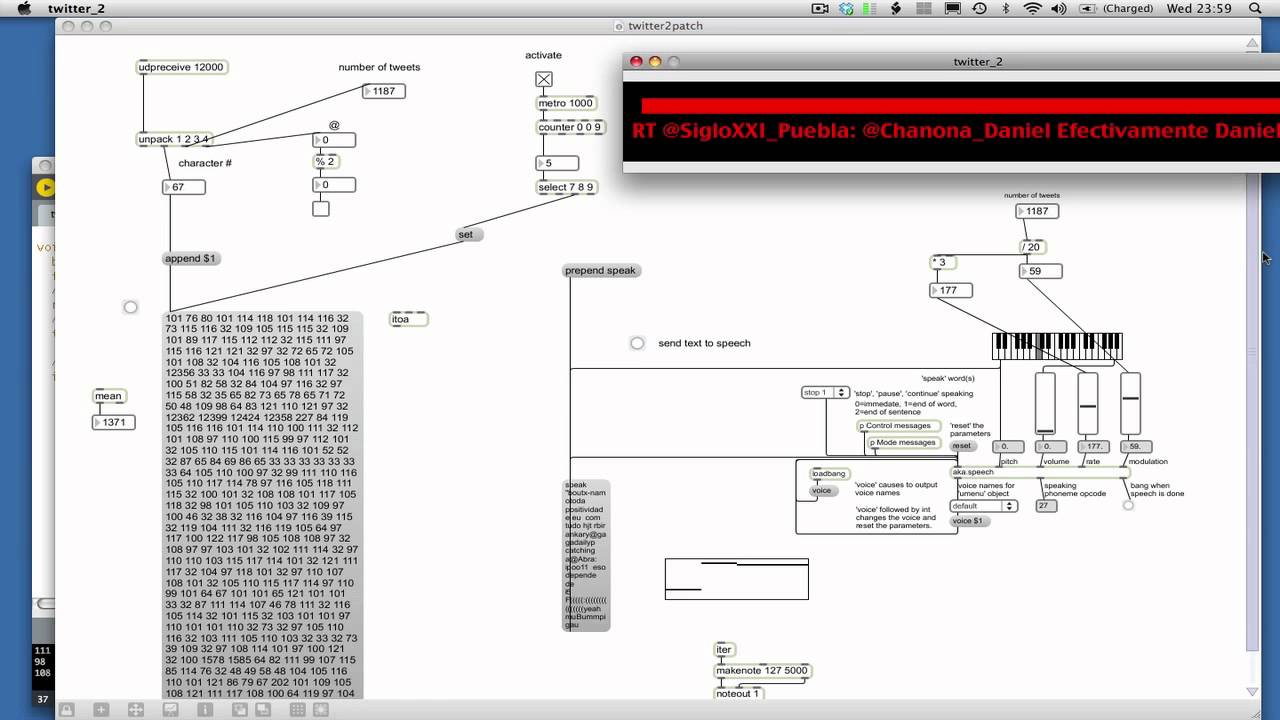Open the Time Machine menu bar icon
The image size is (1280, 720).
(979, 9)
